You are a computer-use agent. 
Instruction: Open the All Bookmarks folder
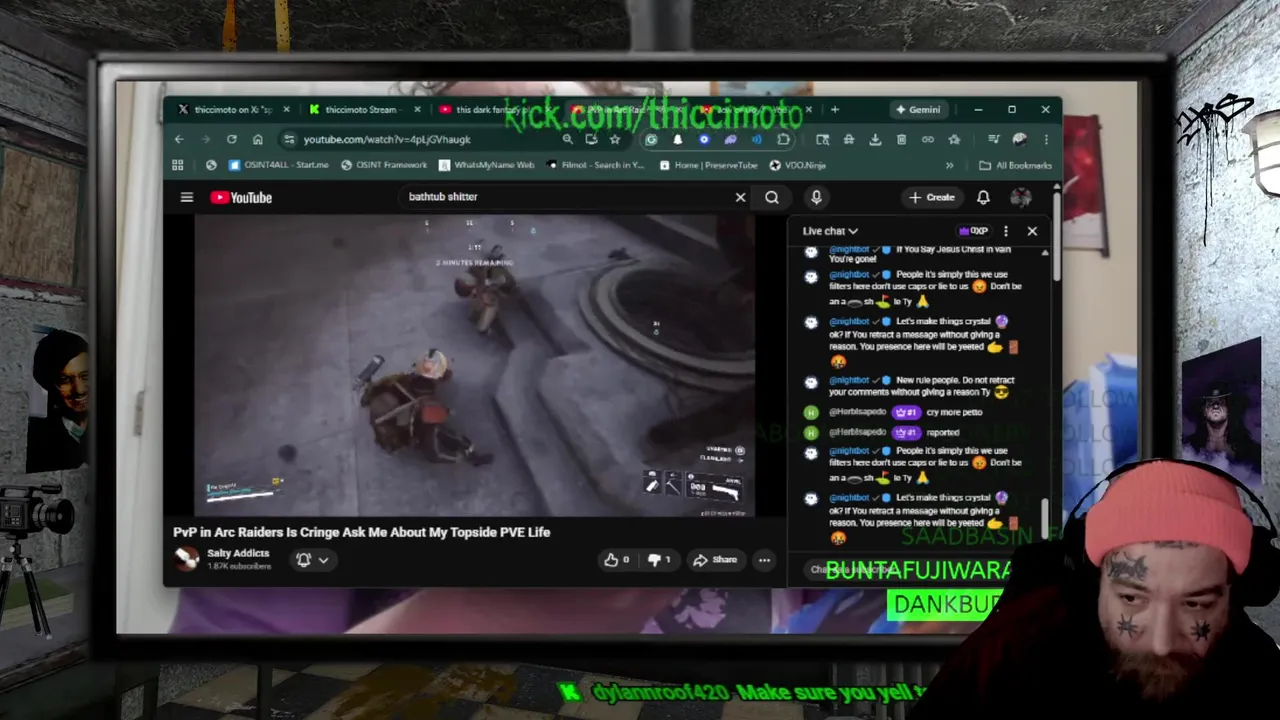tap(1015, 165)
